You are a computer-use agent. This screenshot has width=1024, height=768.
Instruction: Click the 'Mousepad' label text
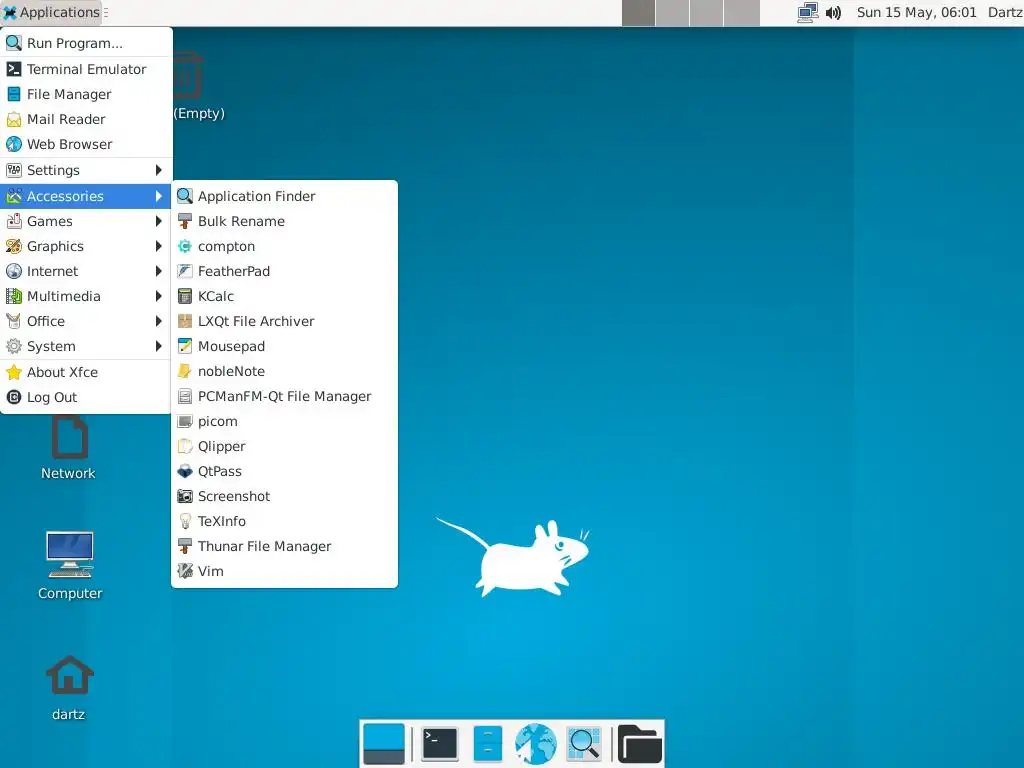[x=231, y=346]
